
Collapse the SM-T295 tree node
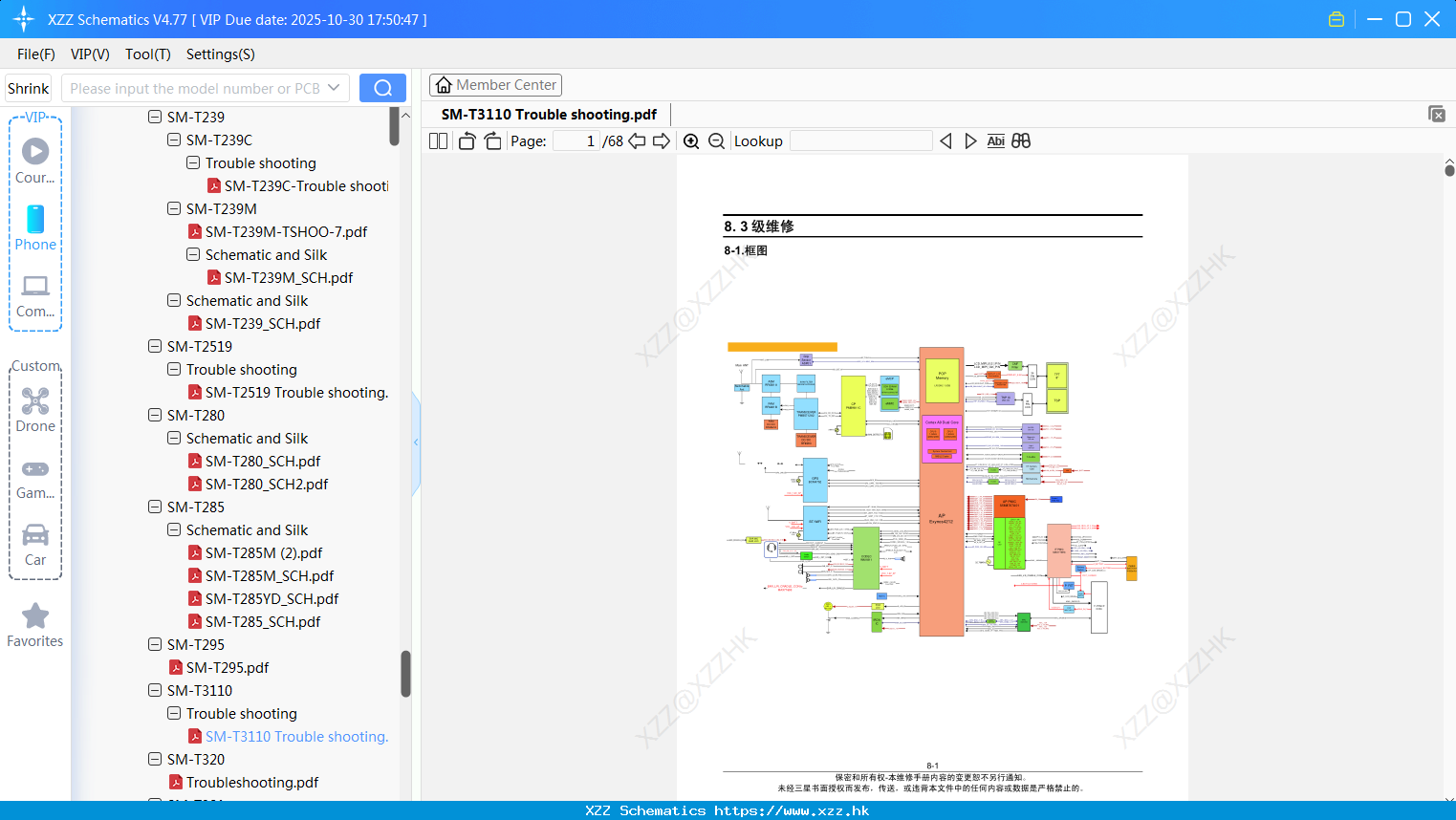155,644
